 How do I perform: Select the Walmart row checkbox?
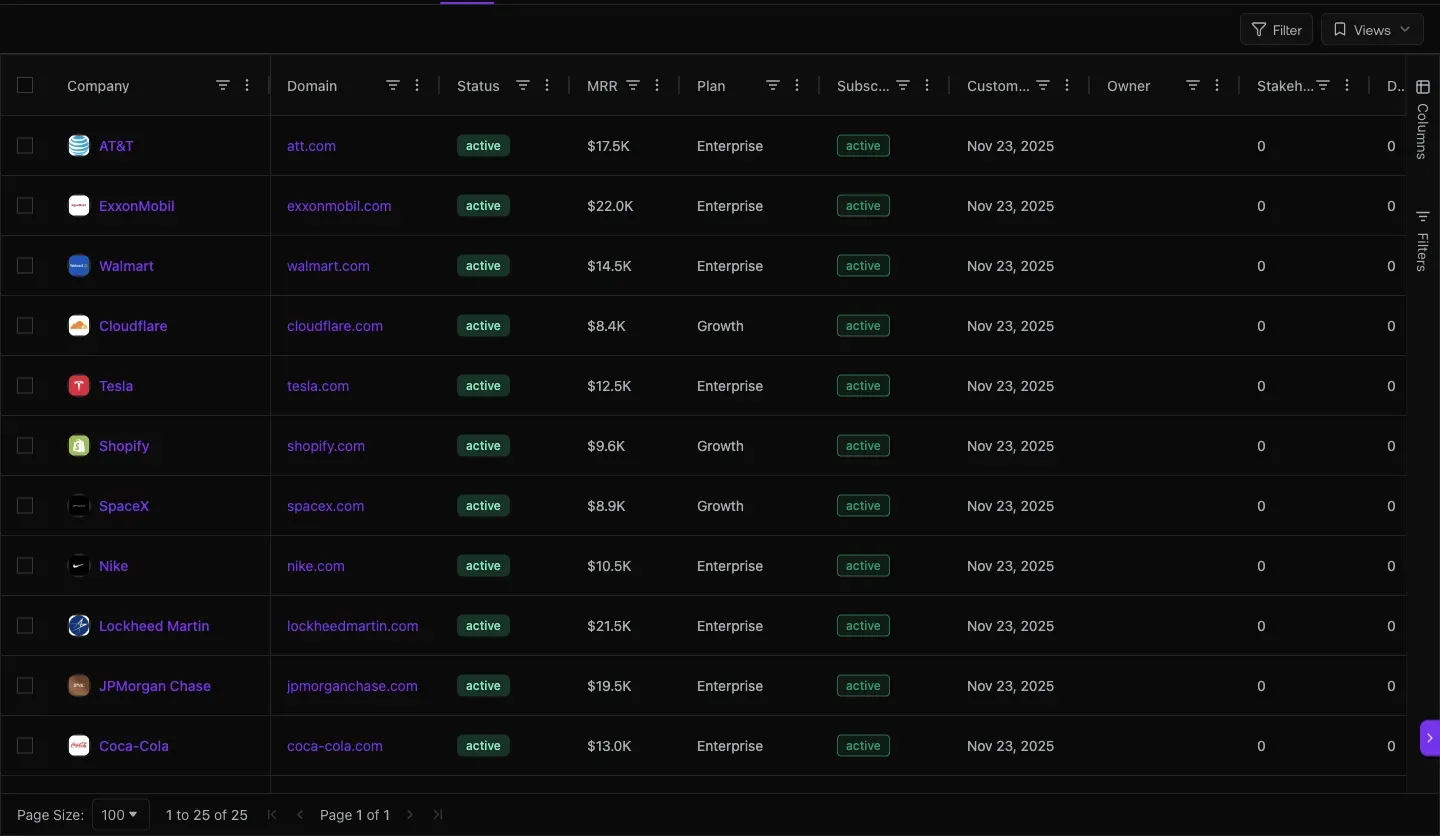[x=25, y=266]
